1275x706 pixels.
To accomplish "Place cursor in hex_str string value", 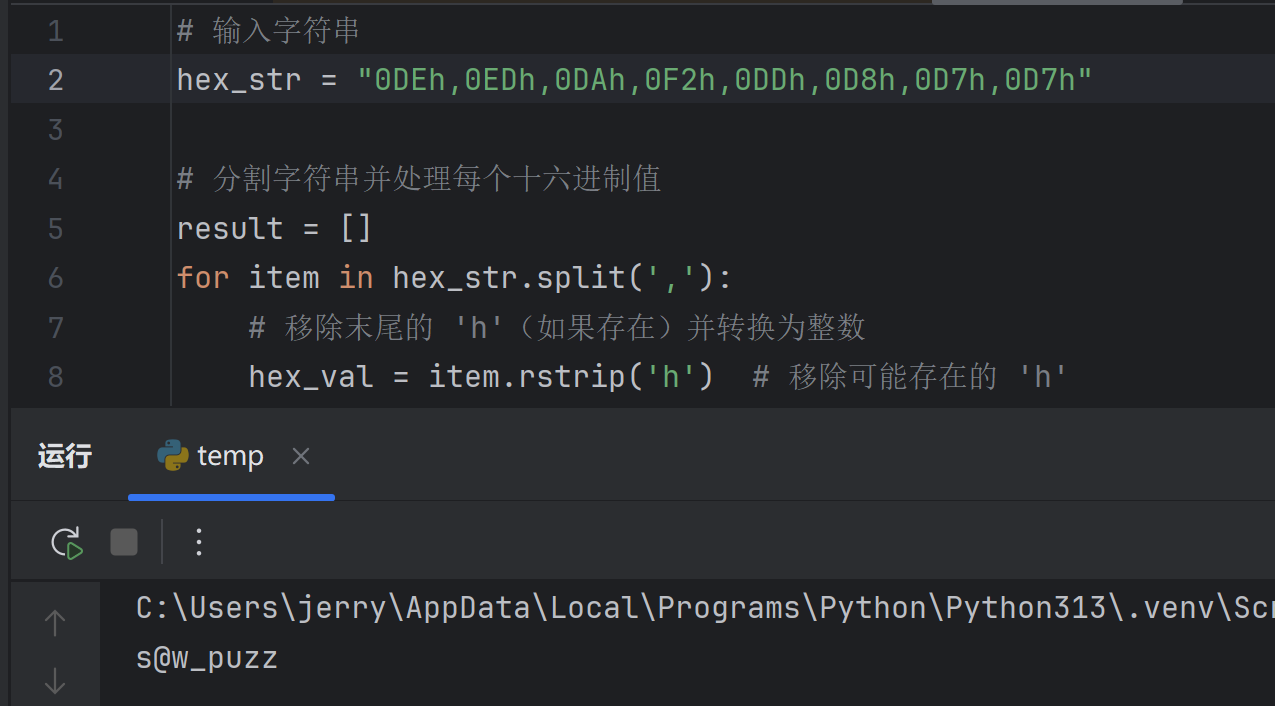I will point(725,79).
